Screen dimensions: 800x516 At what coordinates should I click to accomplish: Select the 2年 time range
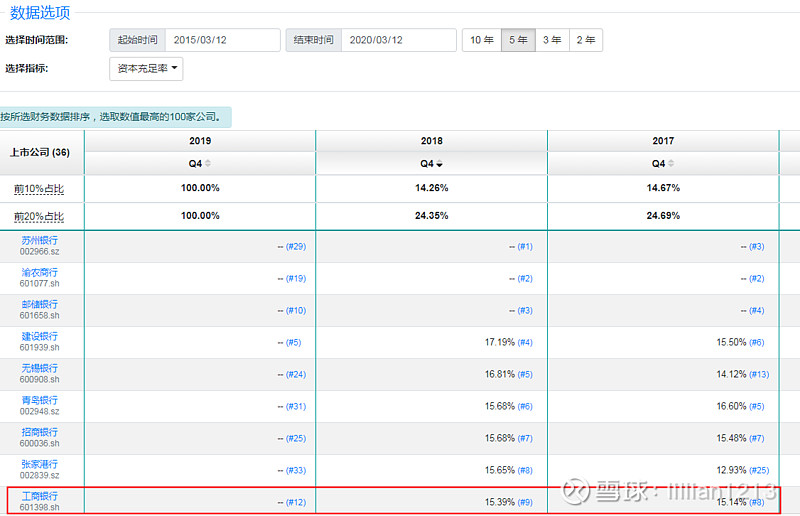[x=585, y=40]
